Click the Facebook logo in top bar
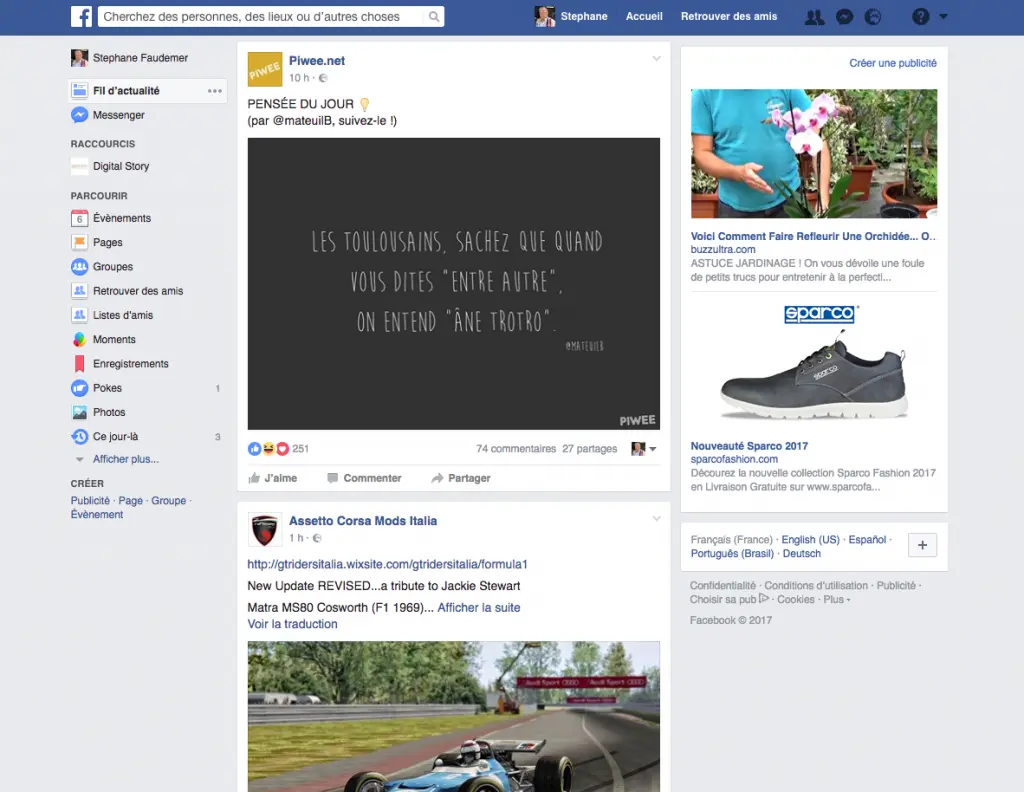Viewport: 1024px width, 792px height. pyautogui.click(x=82, y=17)
